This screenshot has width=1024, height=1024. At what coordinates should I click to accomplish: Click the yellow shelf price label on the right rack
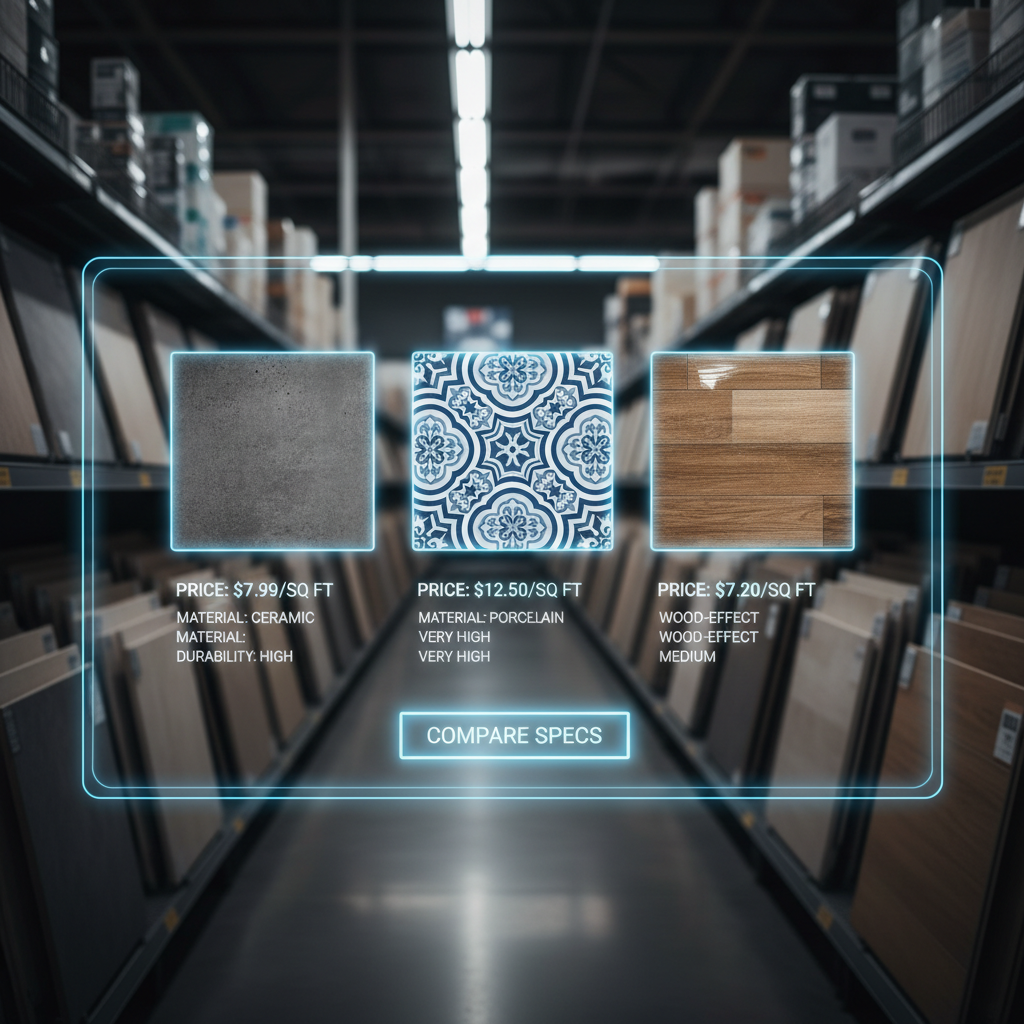[x=994, y=476]
